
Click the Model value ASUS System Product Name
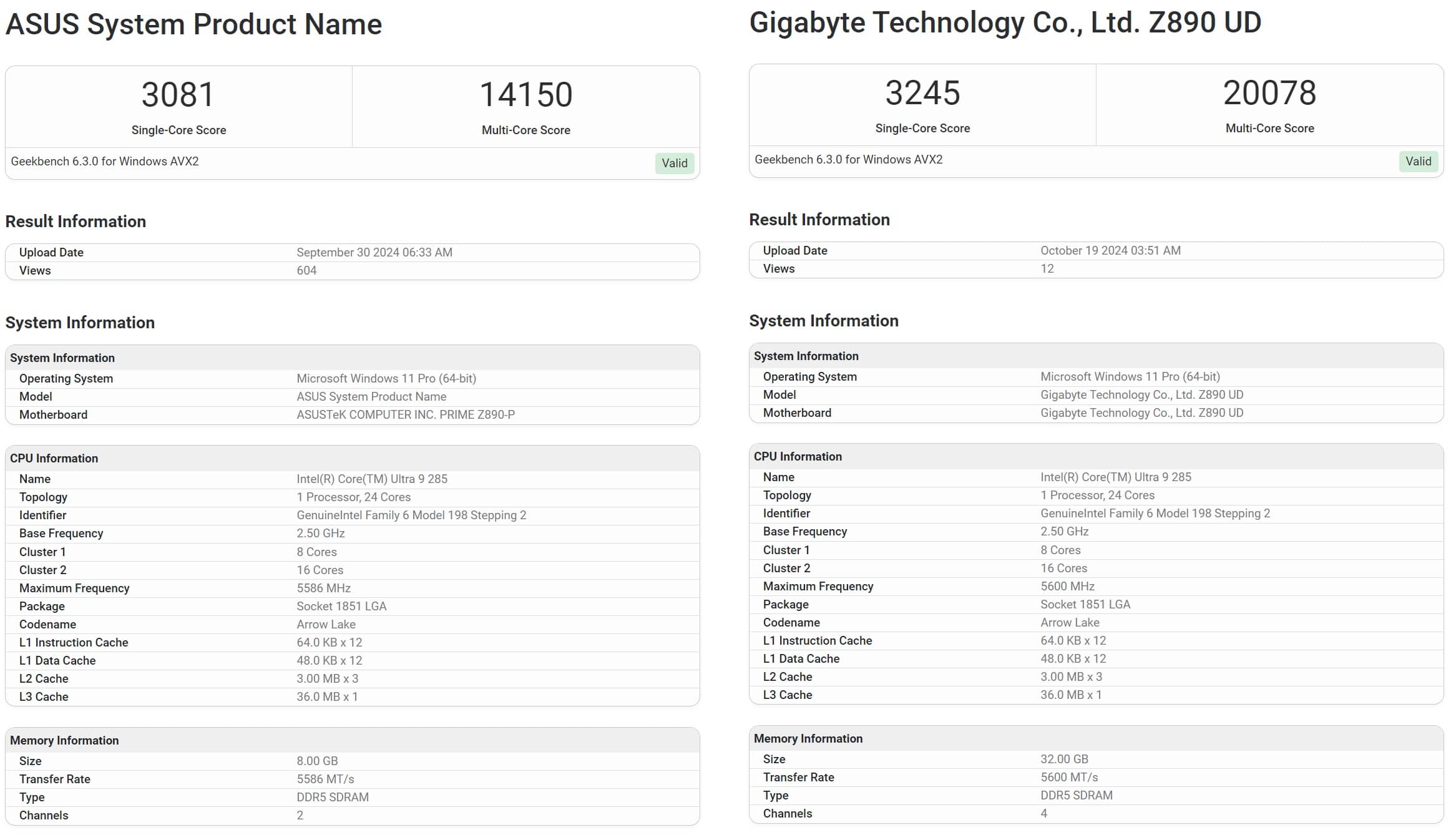(x=371, y=396)
